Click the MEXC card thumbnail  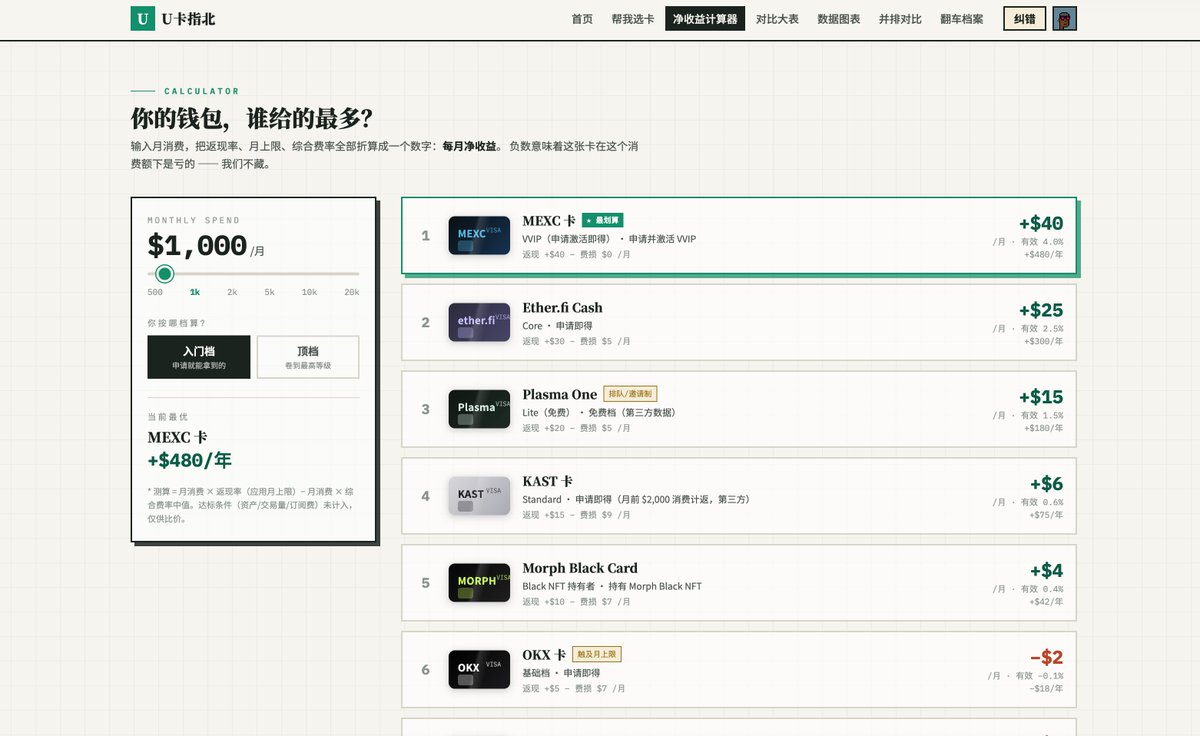(479, 235)
